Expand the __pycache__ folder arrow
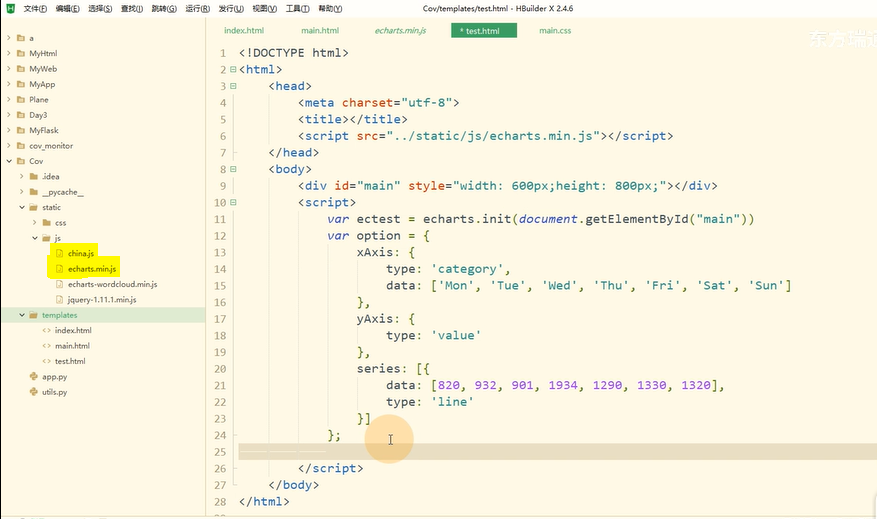Screen dimensions: 877x519 point(21,192)
